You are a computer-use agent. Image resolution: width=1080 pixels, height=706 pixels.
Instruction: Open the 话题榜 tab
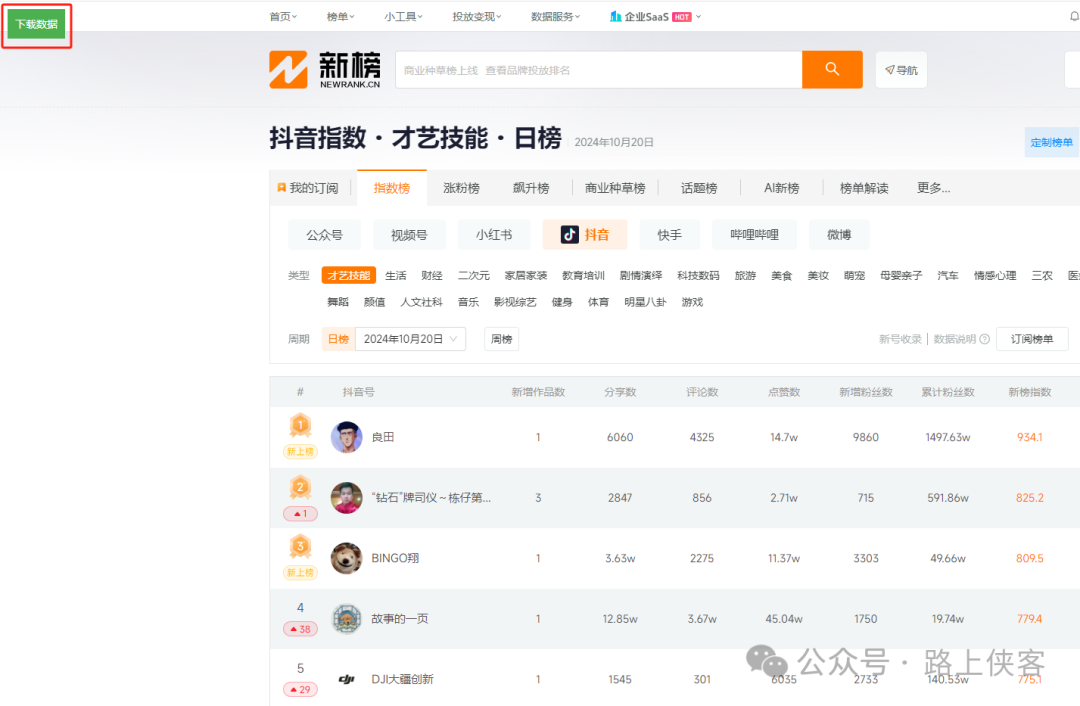click(x=699, y=188)
